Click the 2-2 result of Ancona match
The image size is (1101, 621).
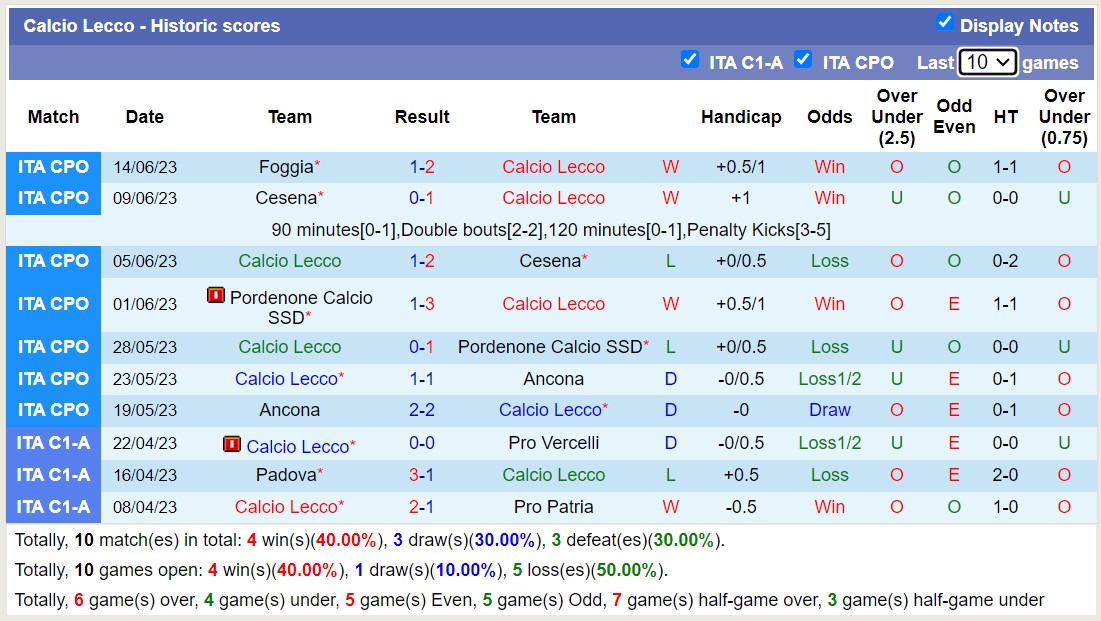[x=422, y=410]
